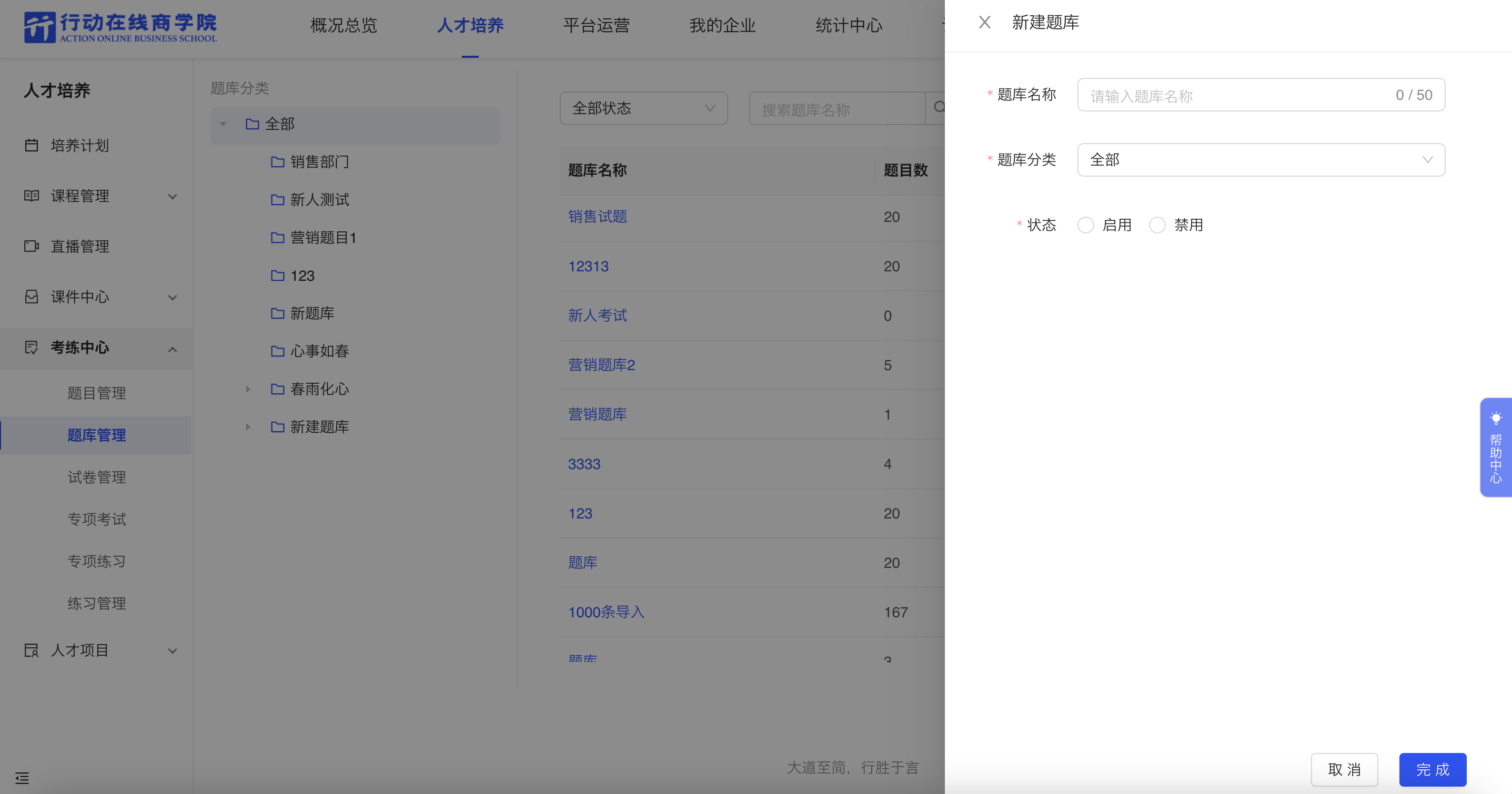This screenshot has width=1512, height=794.
Task: Collapse the 考练中心 sidebar chevron
Action: pyautogui.click(x=173, y=349)
